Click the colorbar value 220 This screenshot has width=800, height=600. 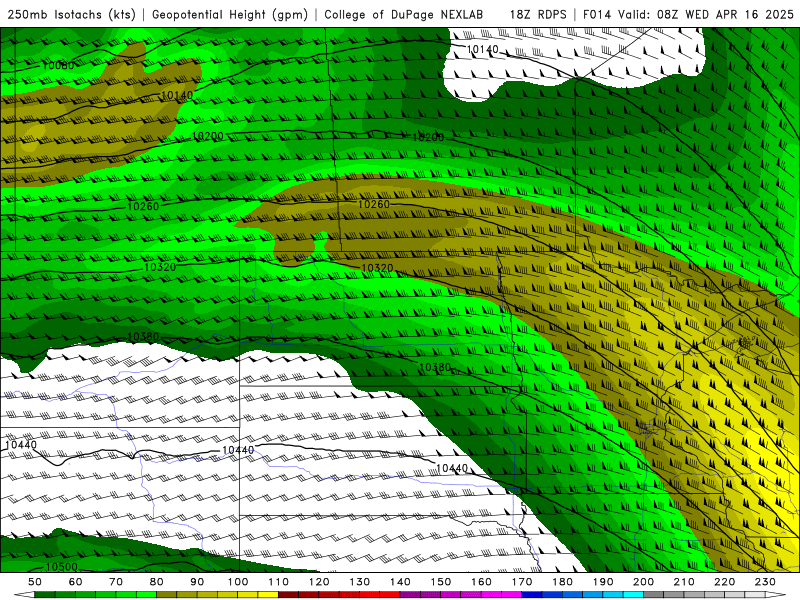[725, 582]
